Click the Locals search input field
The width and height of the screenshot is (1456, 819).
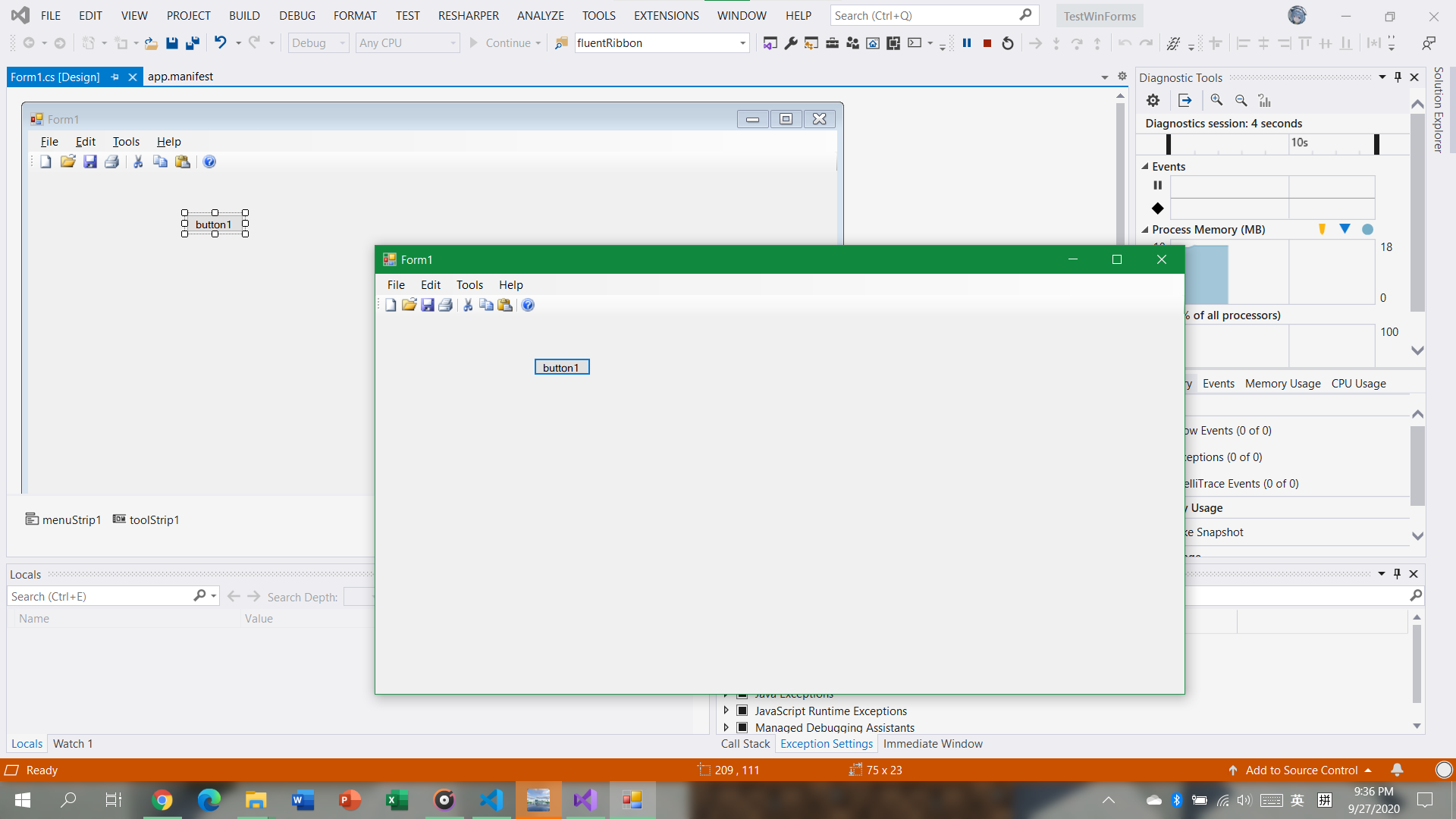point(99,597)
